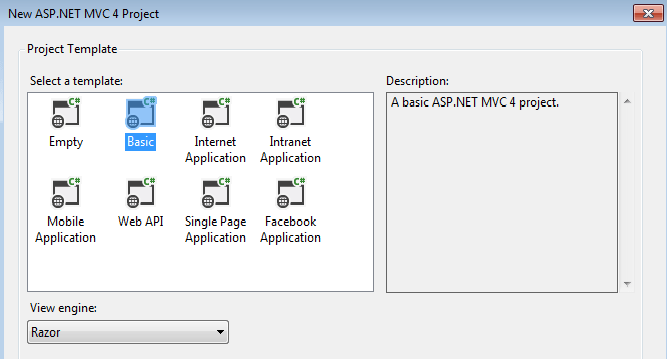667x360 pixels.
Task: Click the 'Empty' template label
Action: pos(66,142)
